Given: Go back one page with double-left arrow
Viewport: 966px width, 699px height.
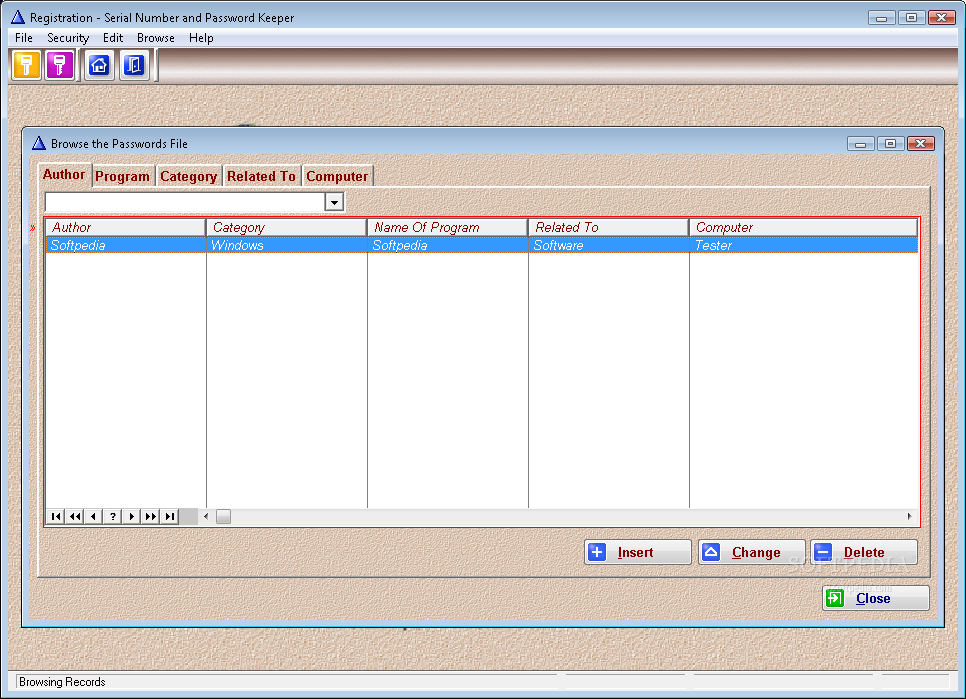Looking at the screenshot, I should click(75, 517).
